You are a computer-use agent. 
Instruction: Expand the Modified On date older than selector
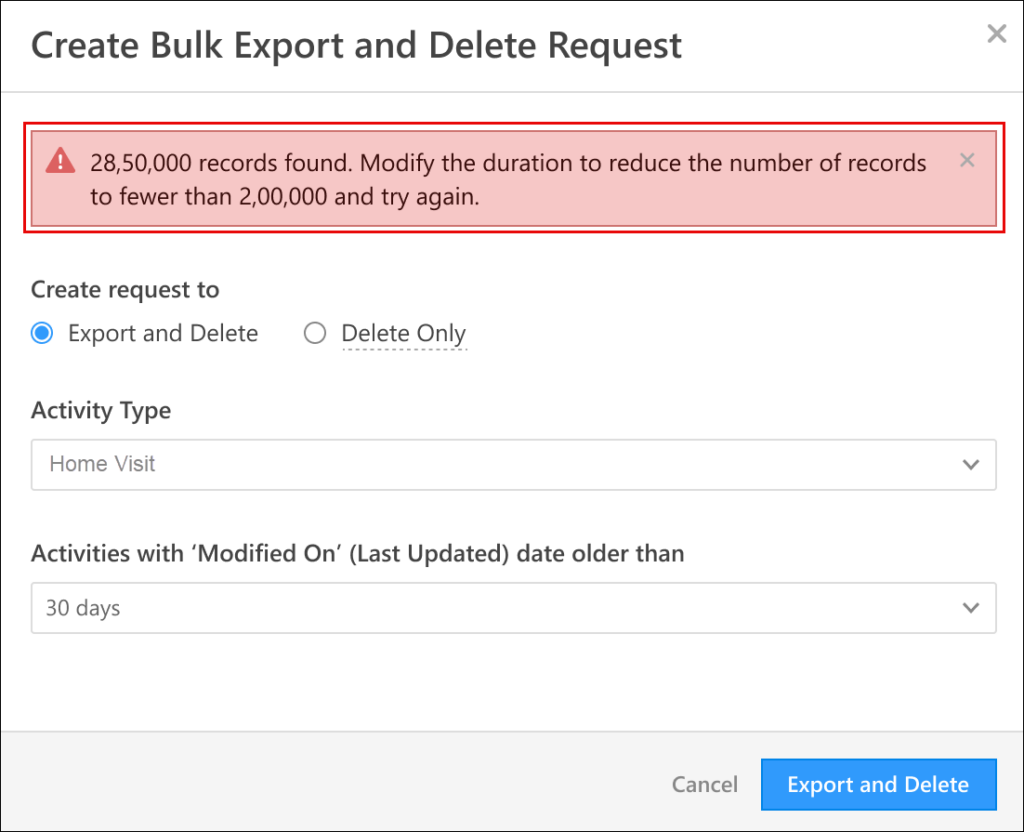pyautogui.click(x=514, y=608)
